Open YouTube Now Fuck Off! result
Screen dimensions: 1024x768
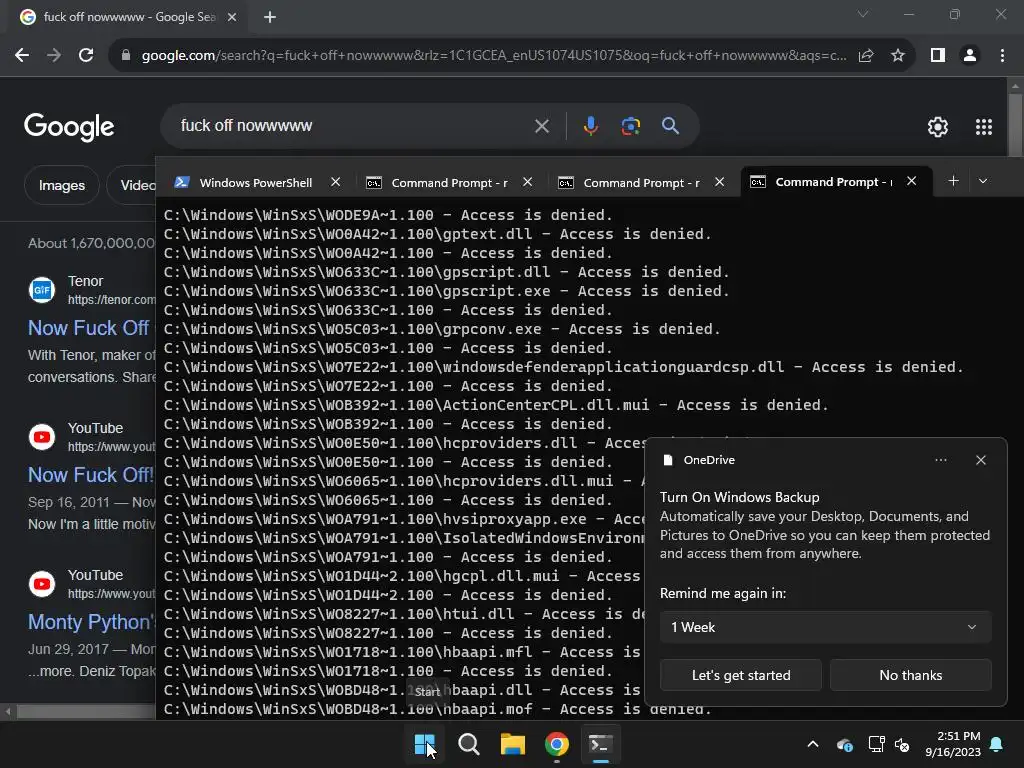91,475
